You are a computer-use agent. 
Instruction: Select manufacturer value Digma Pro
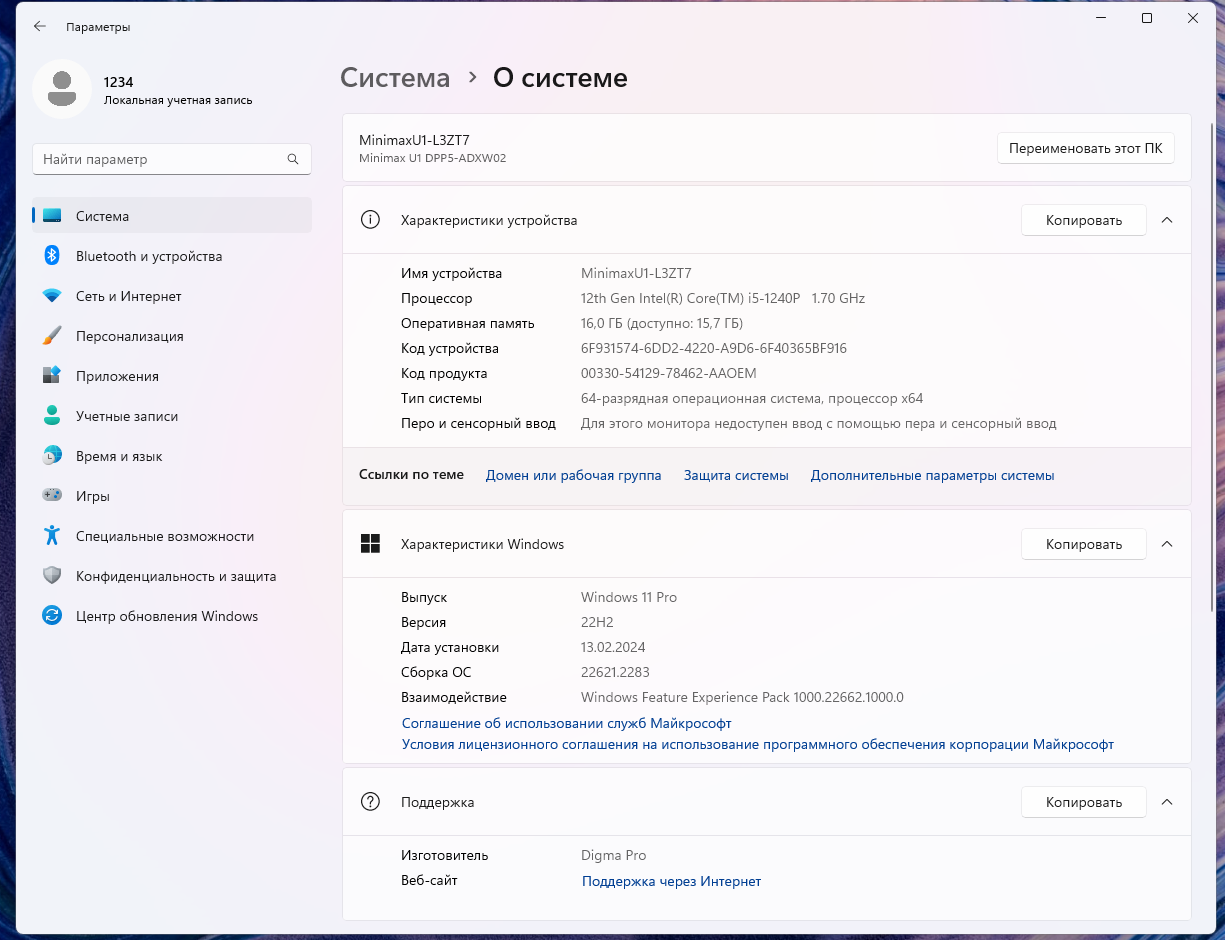pyautogui.click(x=613, y=855)
